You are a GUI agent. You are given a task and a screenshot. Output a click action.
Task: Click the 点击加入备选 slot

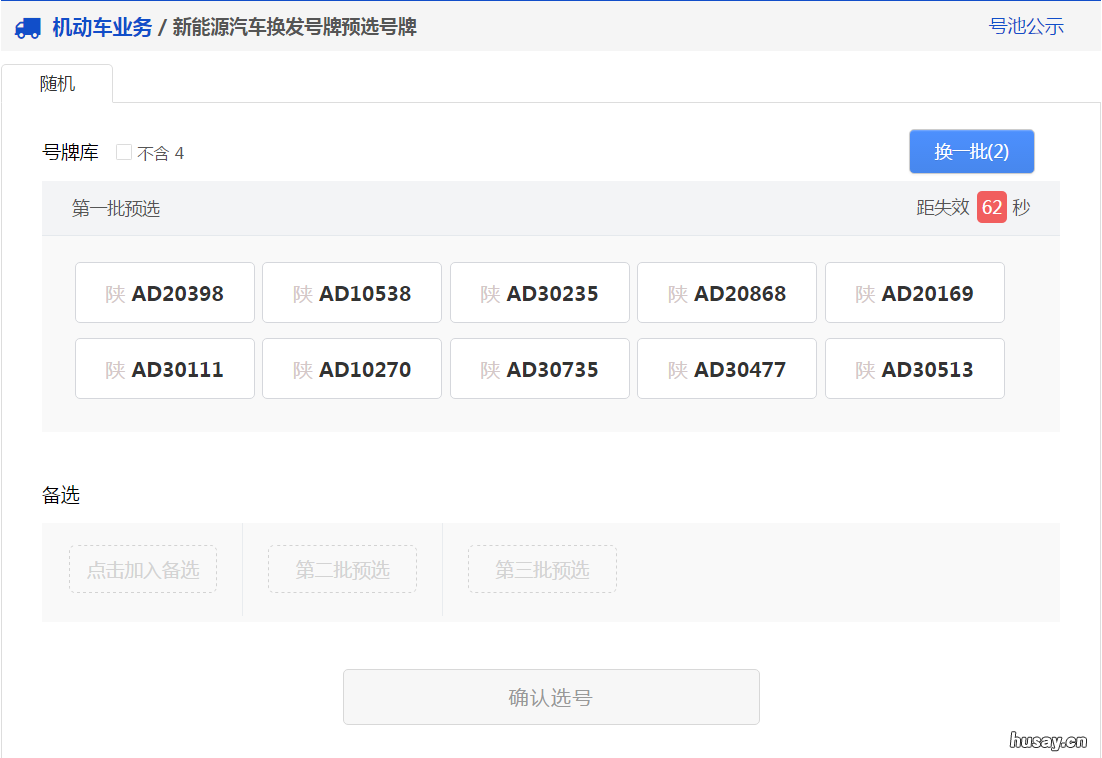pyautogui.click(x=142, y=569)
